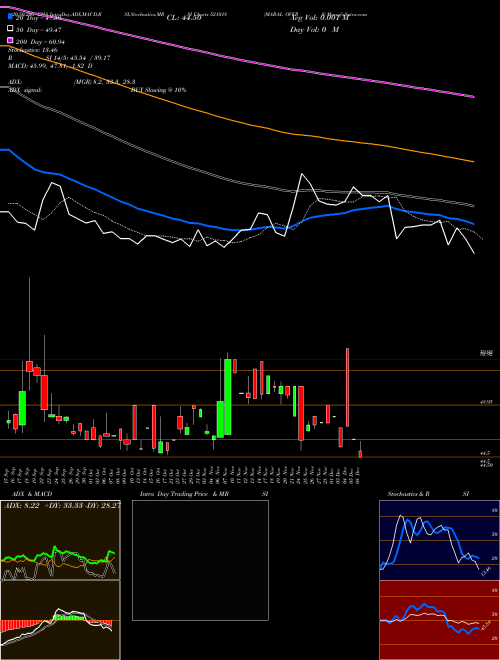Click the 'RSI 14/5: 45.54 / 39.17' readout

click(x=59, y=58)
